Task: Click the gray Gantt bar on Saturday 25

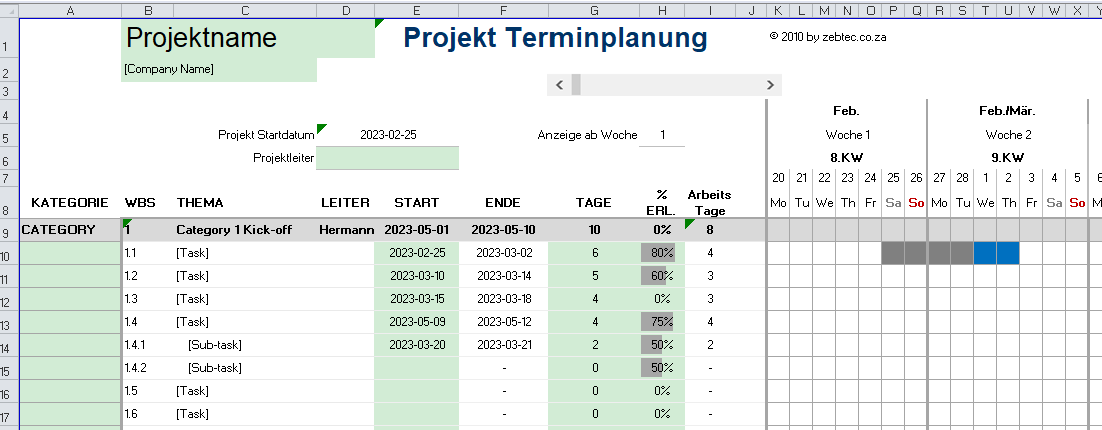Action: point(893,253)
